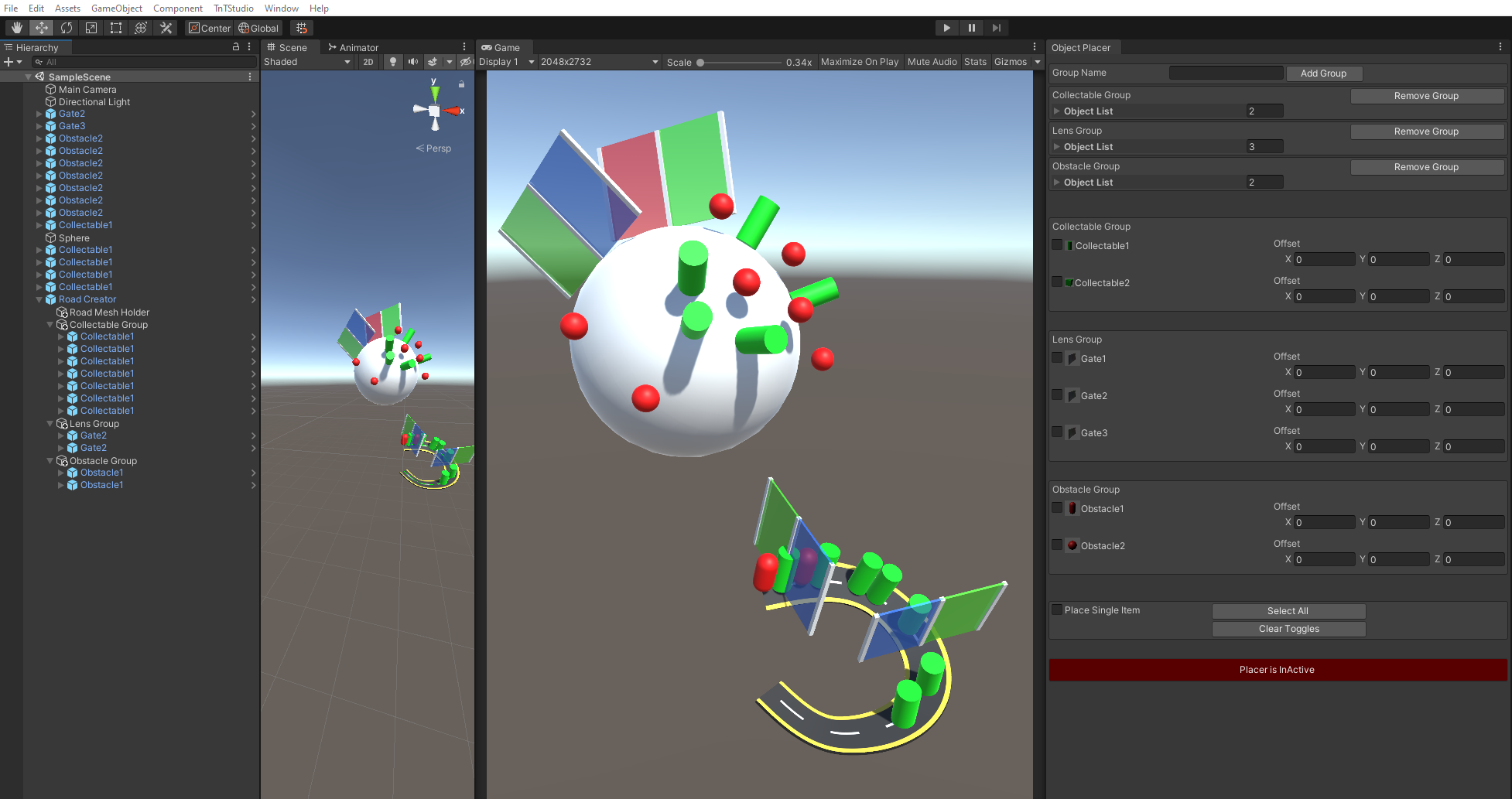The height and width of the screenshot is (799, 1512).
Task: Click the Group Name input field
Action: [1226, 73]
